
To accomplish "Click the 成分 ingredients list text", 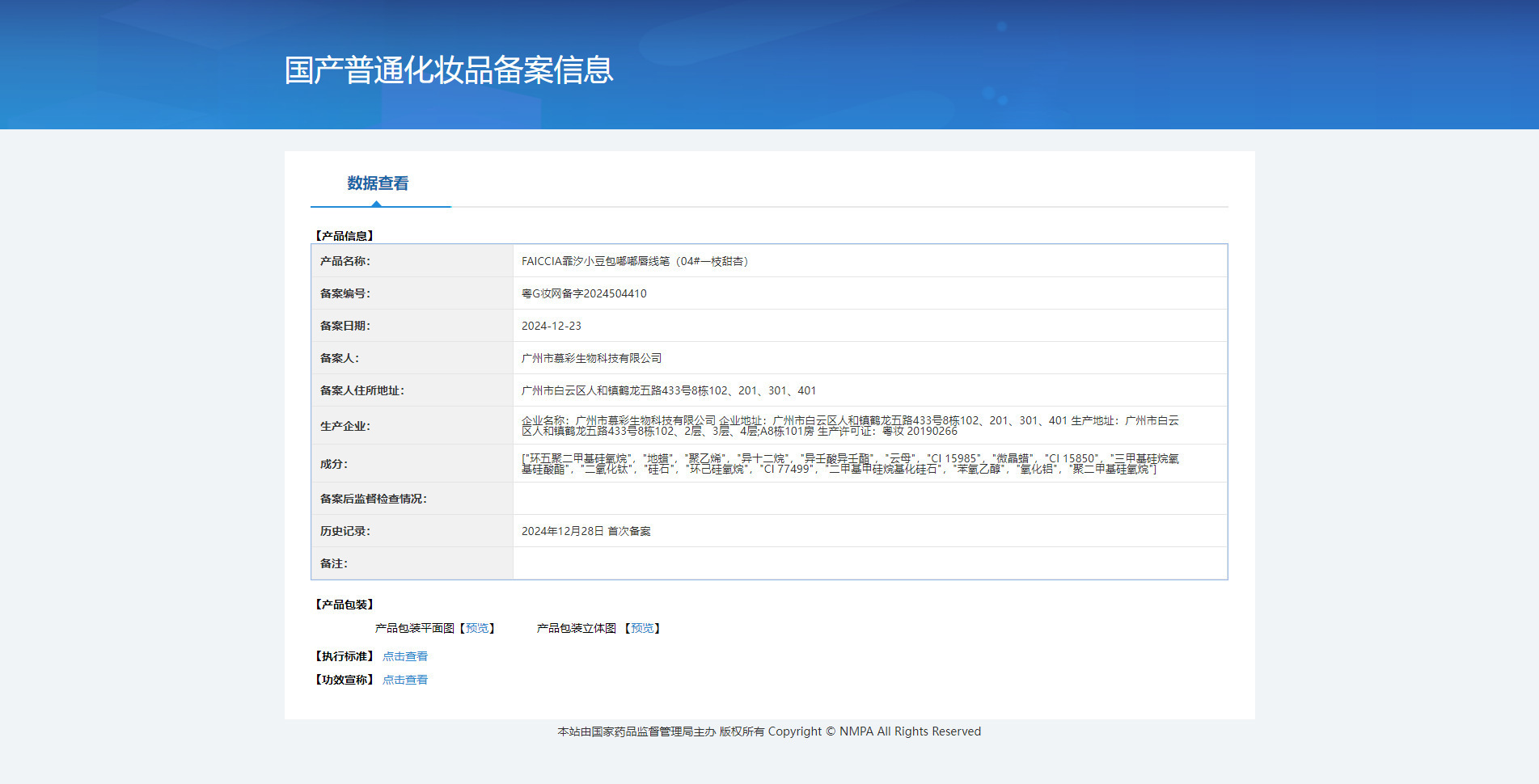I will click(850, 464).
